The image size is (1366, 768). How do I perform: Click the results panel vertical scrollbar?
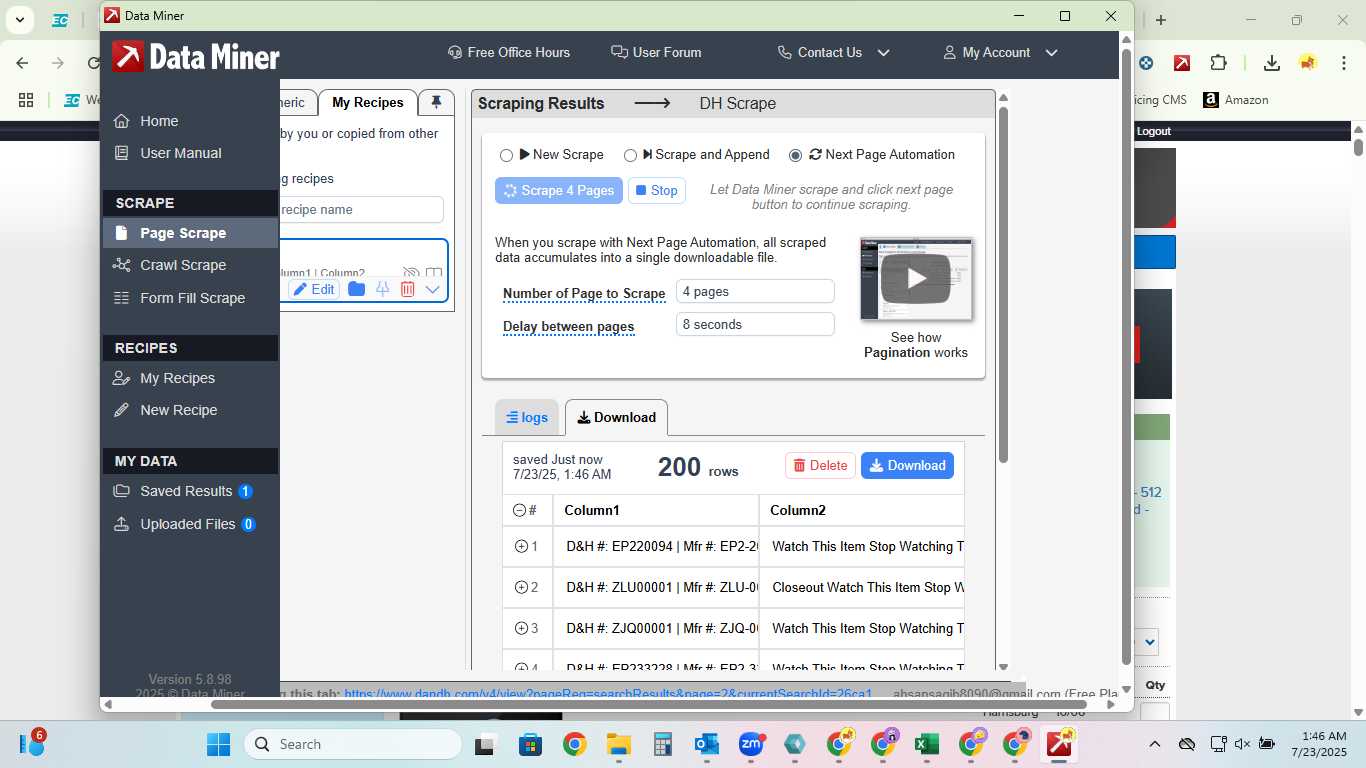(1003, 285)
